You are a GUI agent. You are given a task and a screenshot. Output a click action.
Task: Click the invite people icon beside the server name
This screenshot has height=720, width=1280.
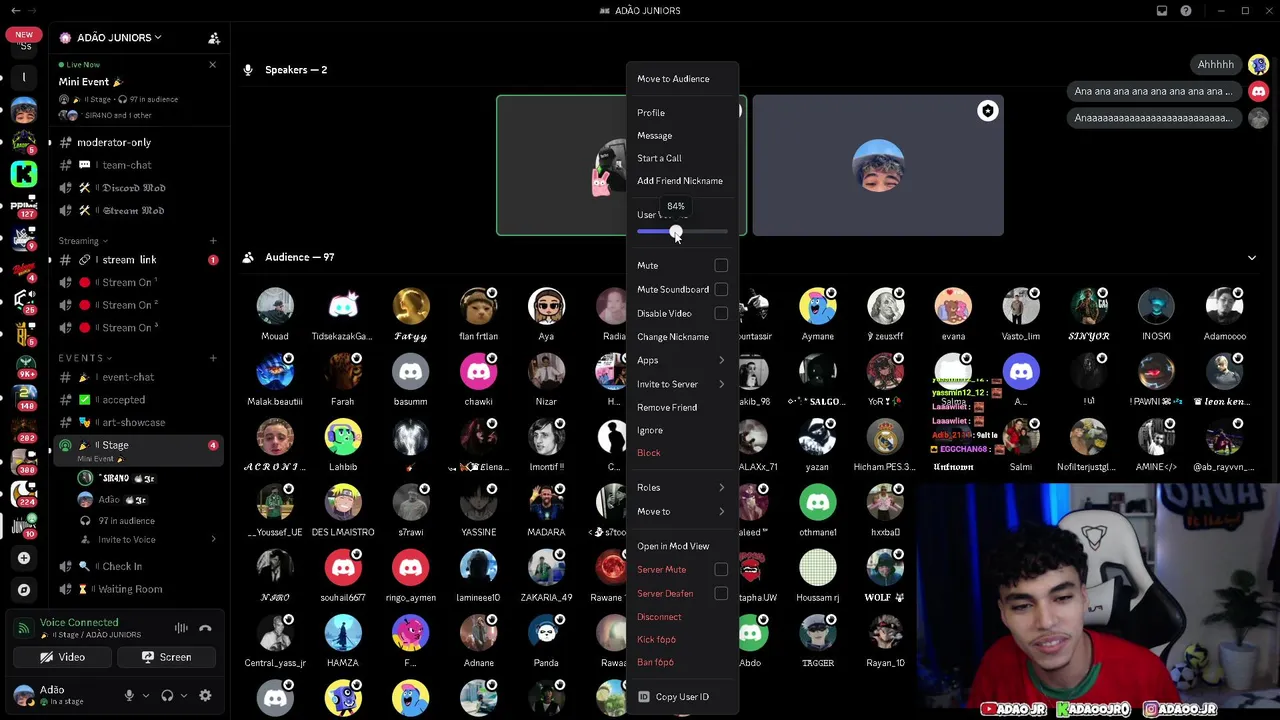coord(214,38)
